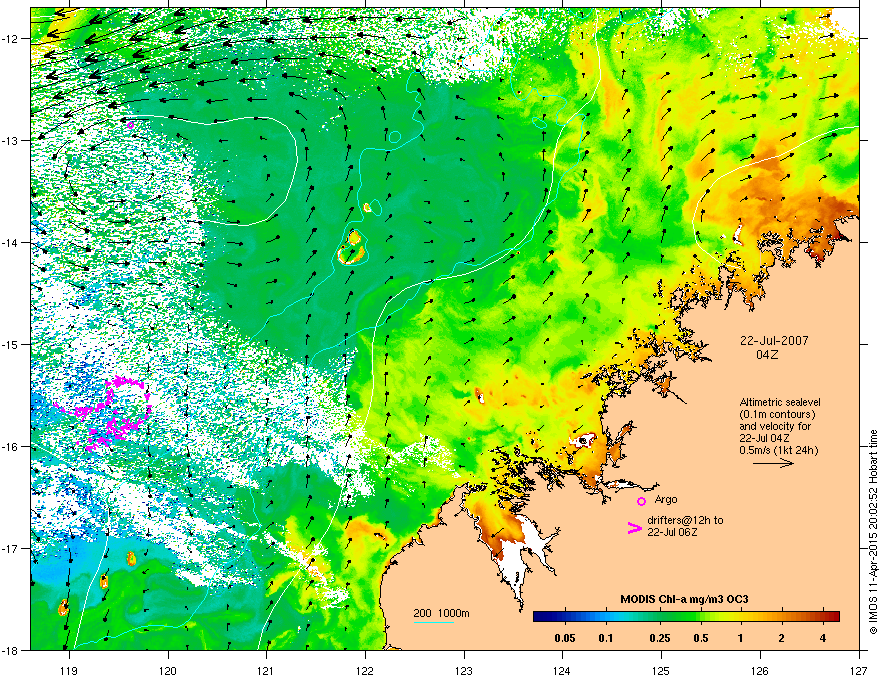Click the '04Z' time text below the date
Viewport: 880px width, 680px height.
click(x=767, y=355)
